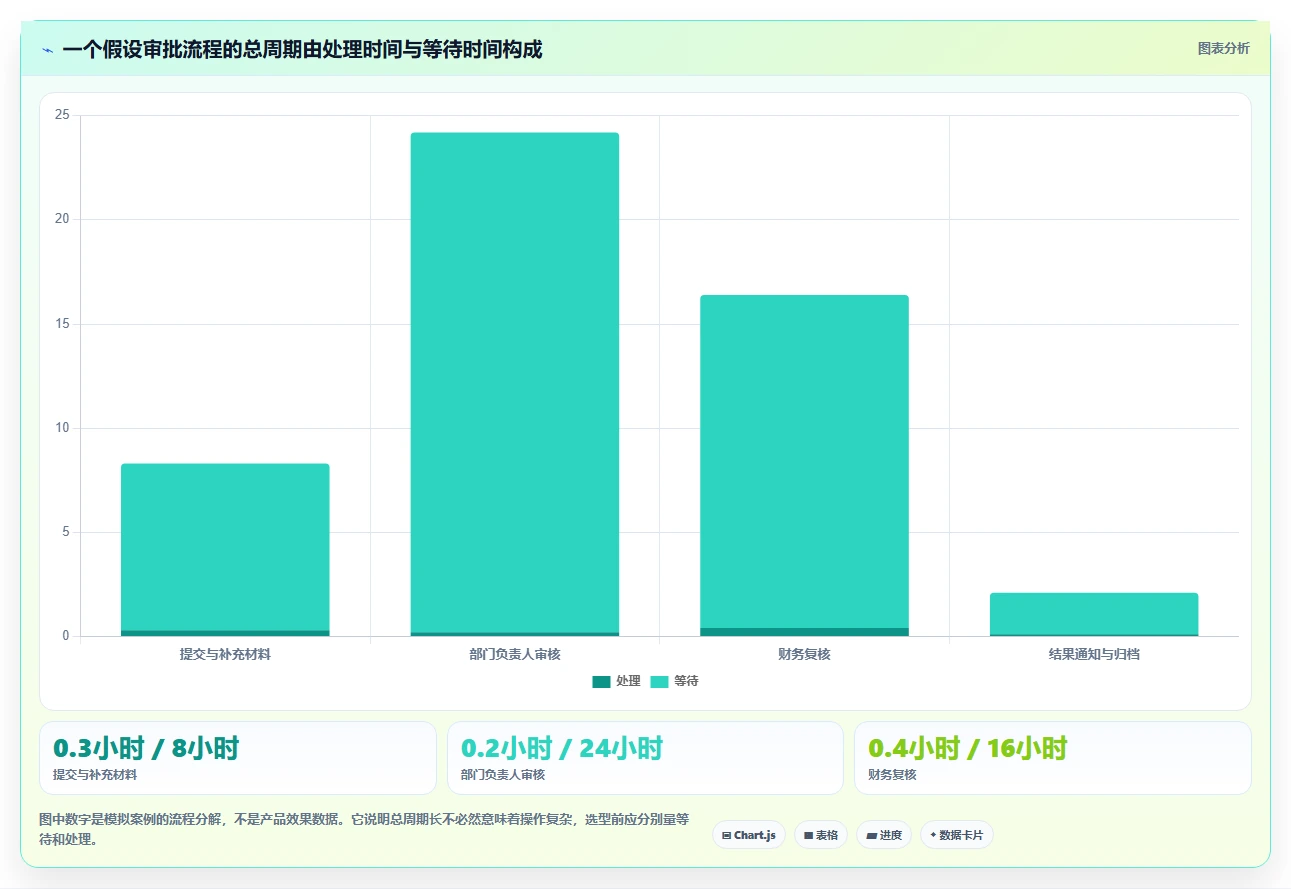Click x-axis label 财务复核
This screenshot has height=889, width=1291.
click(804, 655)
